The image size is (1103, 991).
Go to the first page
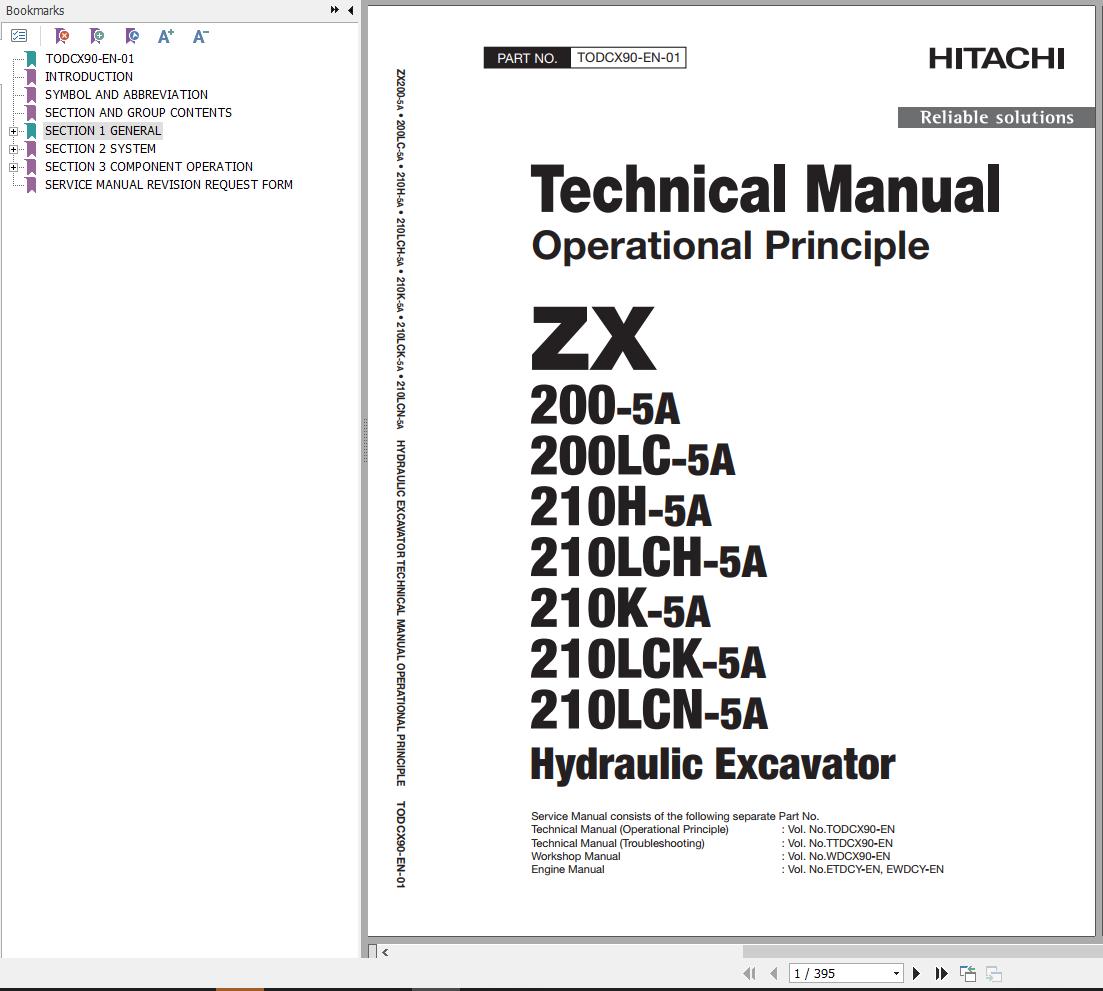[x=749, y=973]
